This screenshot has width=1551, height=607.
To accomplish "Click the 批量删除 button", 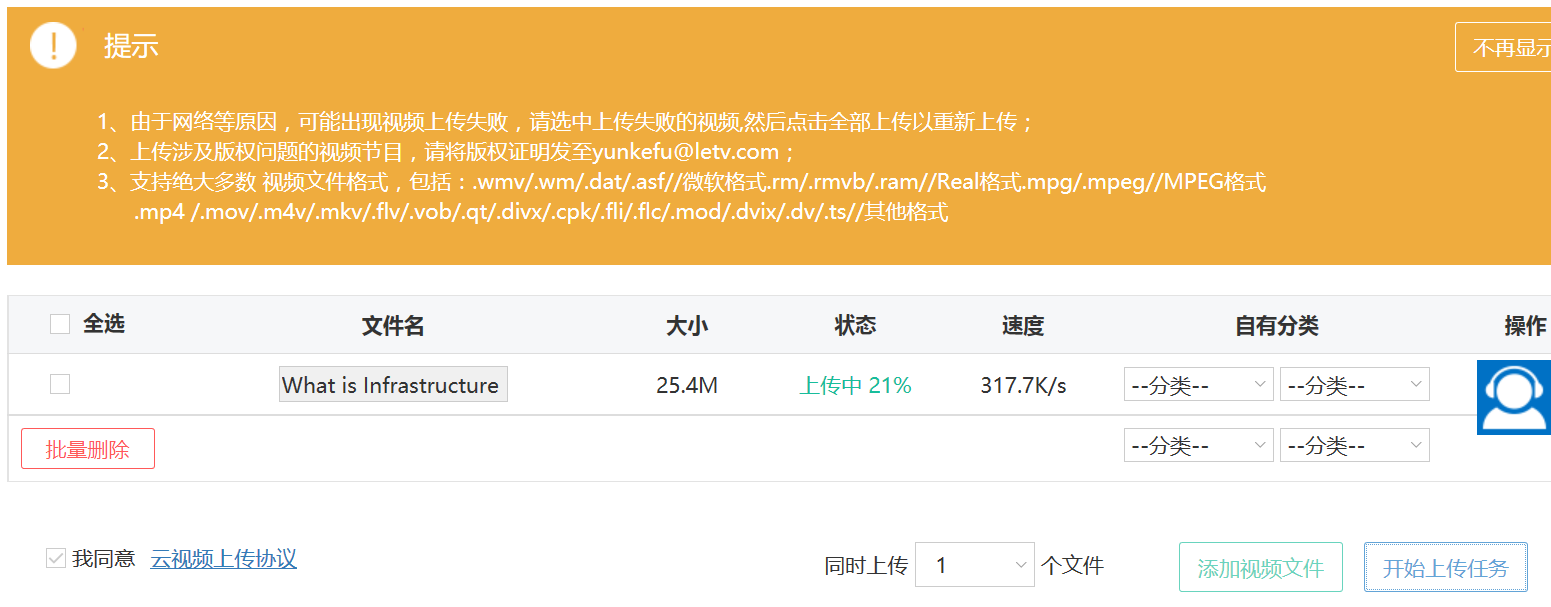I will (88, 449).
